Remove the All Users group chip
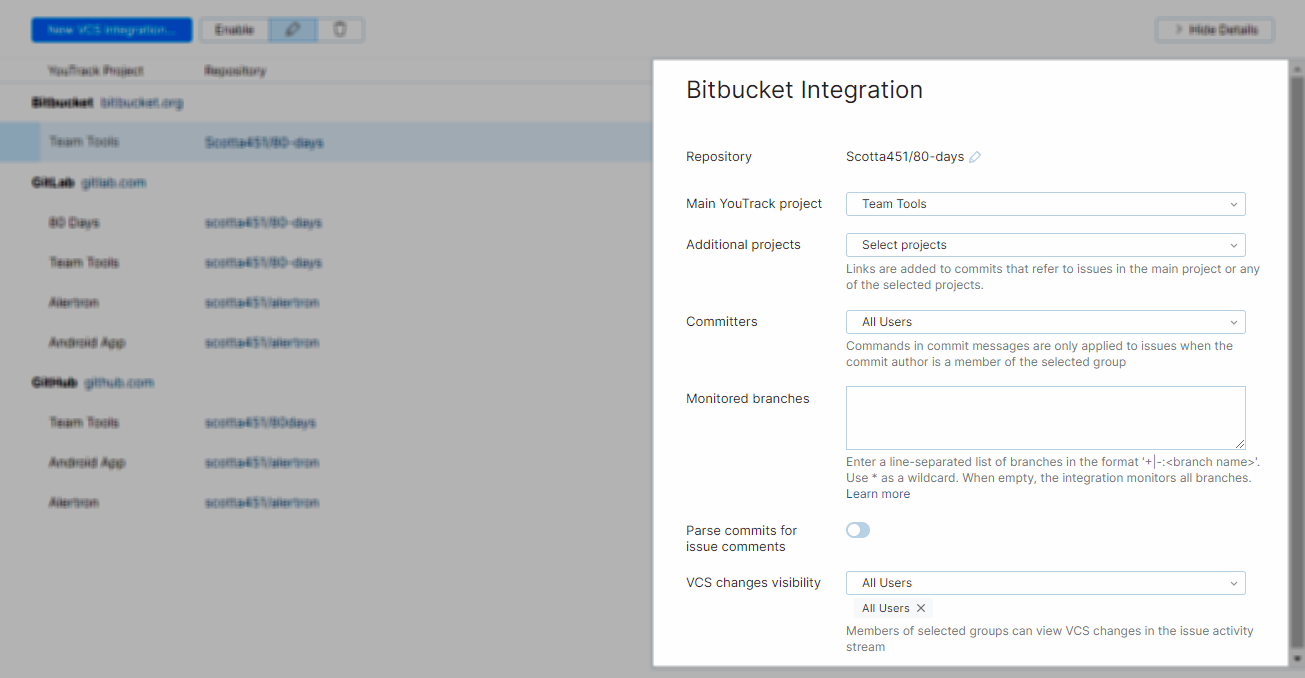This screenshot has height=678, width=1305. [x=919, y=608]
